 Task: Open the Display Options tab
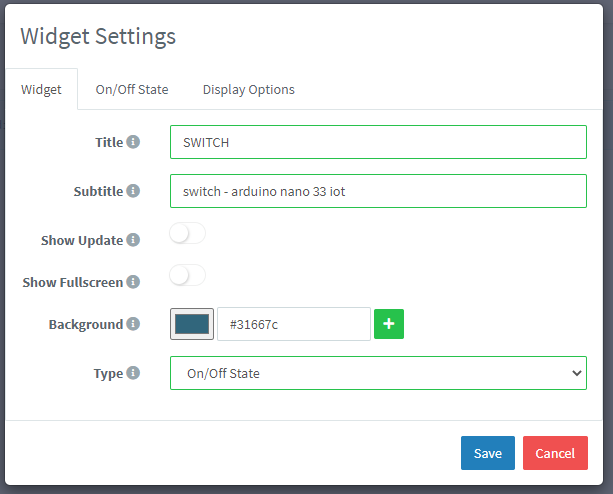248,89
